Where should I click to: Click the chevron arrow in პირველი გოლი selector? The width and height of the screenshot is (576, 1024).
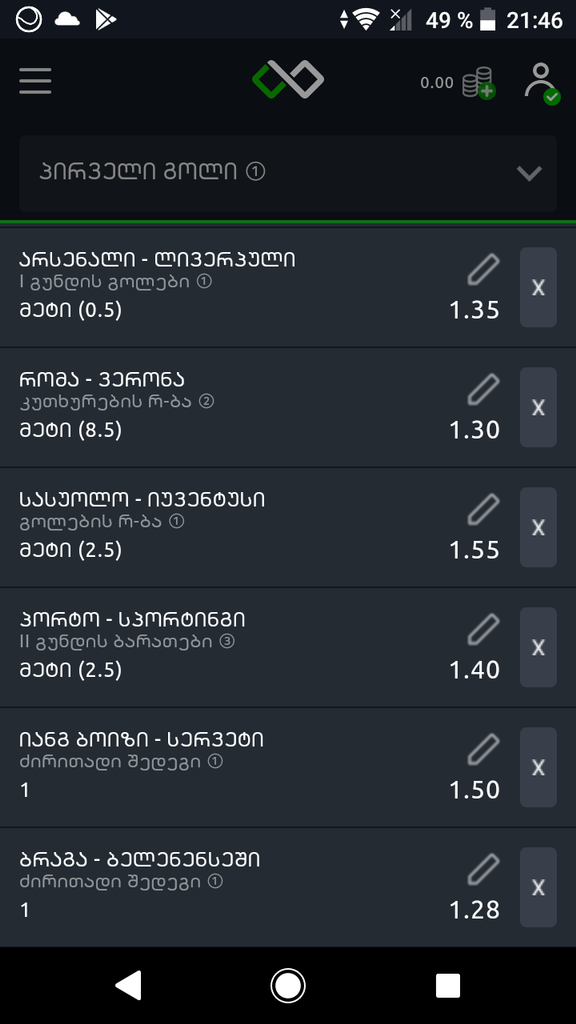pos(529,173)
